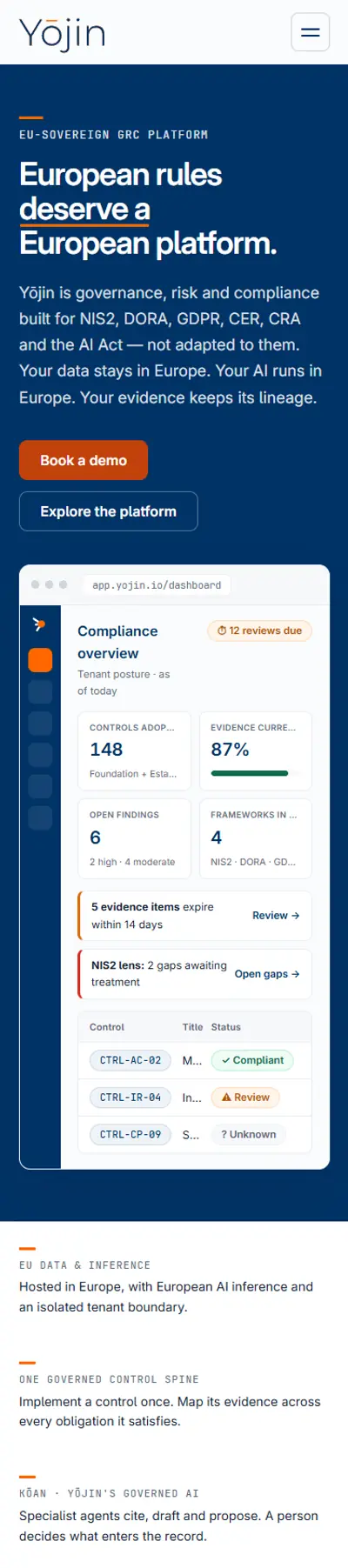Screen dimensions: 348x1568
Task: Select the CTRL-IR-04 control tag
Action: [x=130, y=1098]
